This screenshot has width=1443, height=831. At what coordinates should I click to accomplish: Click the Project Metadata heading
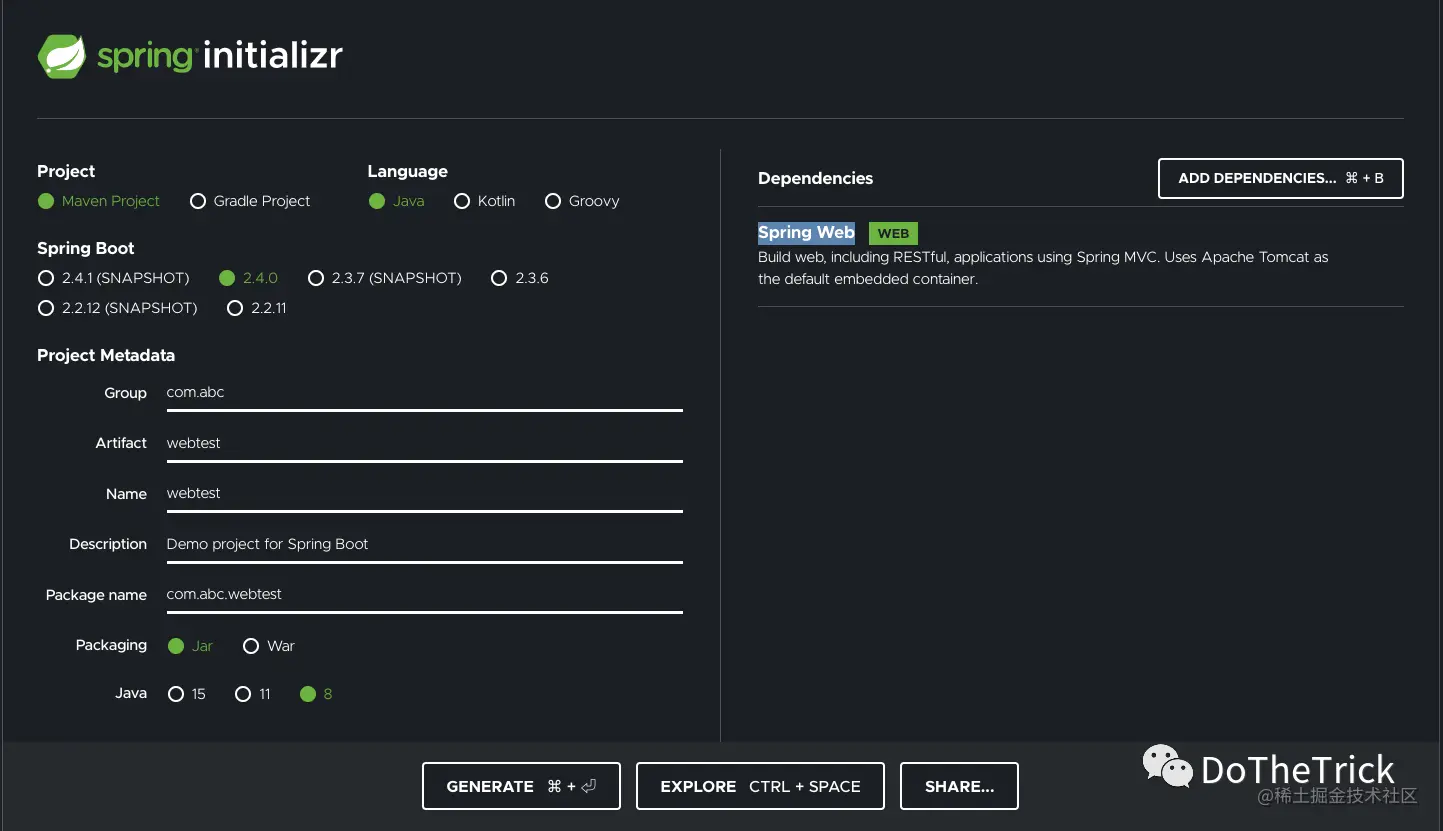pos(106,355)
